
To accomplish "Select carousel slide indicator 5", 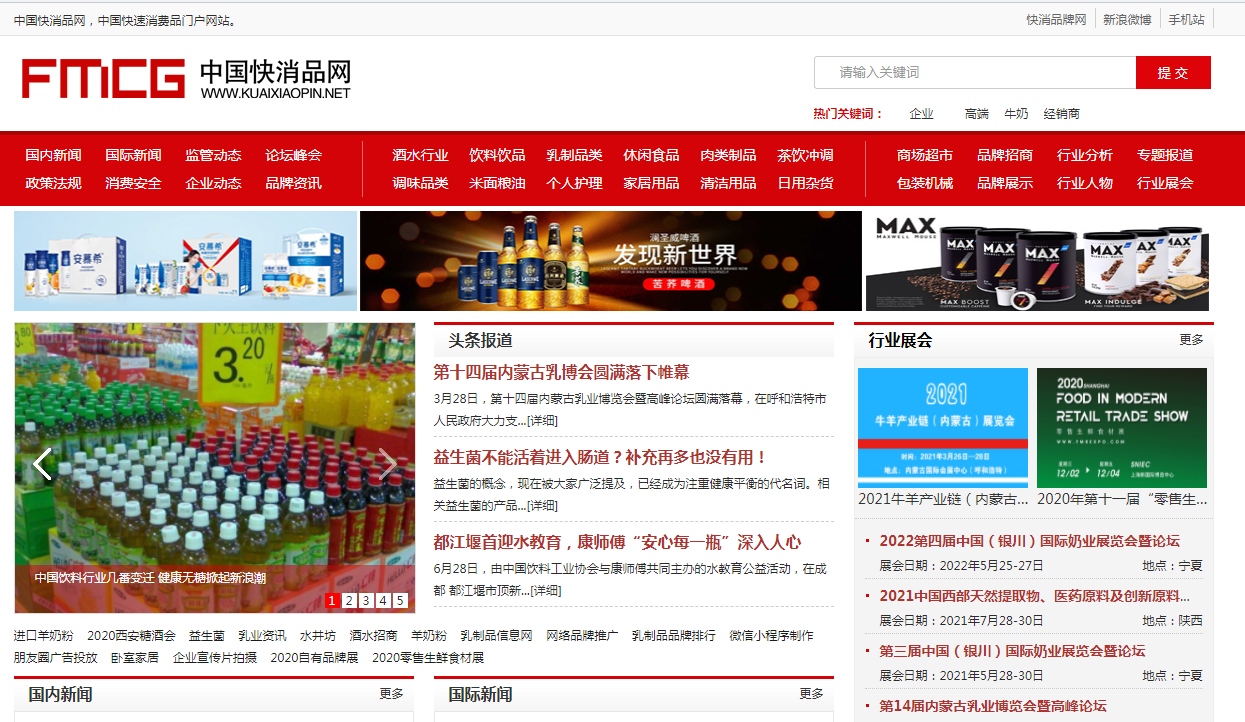I will pos(400,601).
